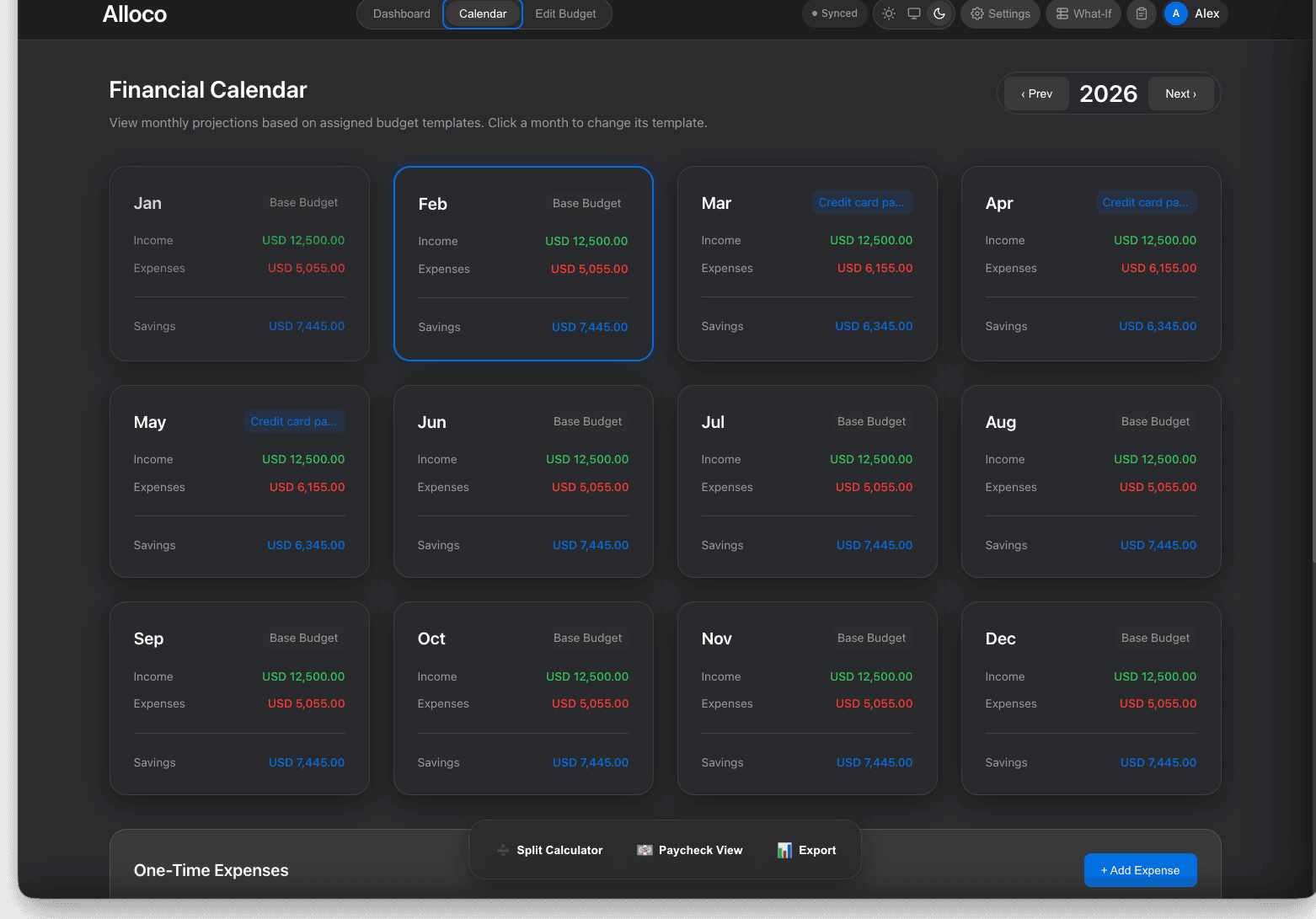The height and width of the screenshot is (919, 1316).
Task: Click the 2026 year label
Action: click(x=1109, y=94)
